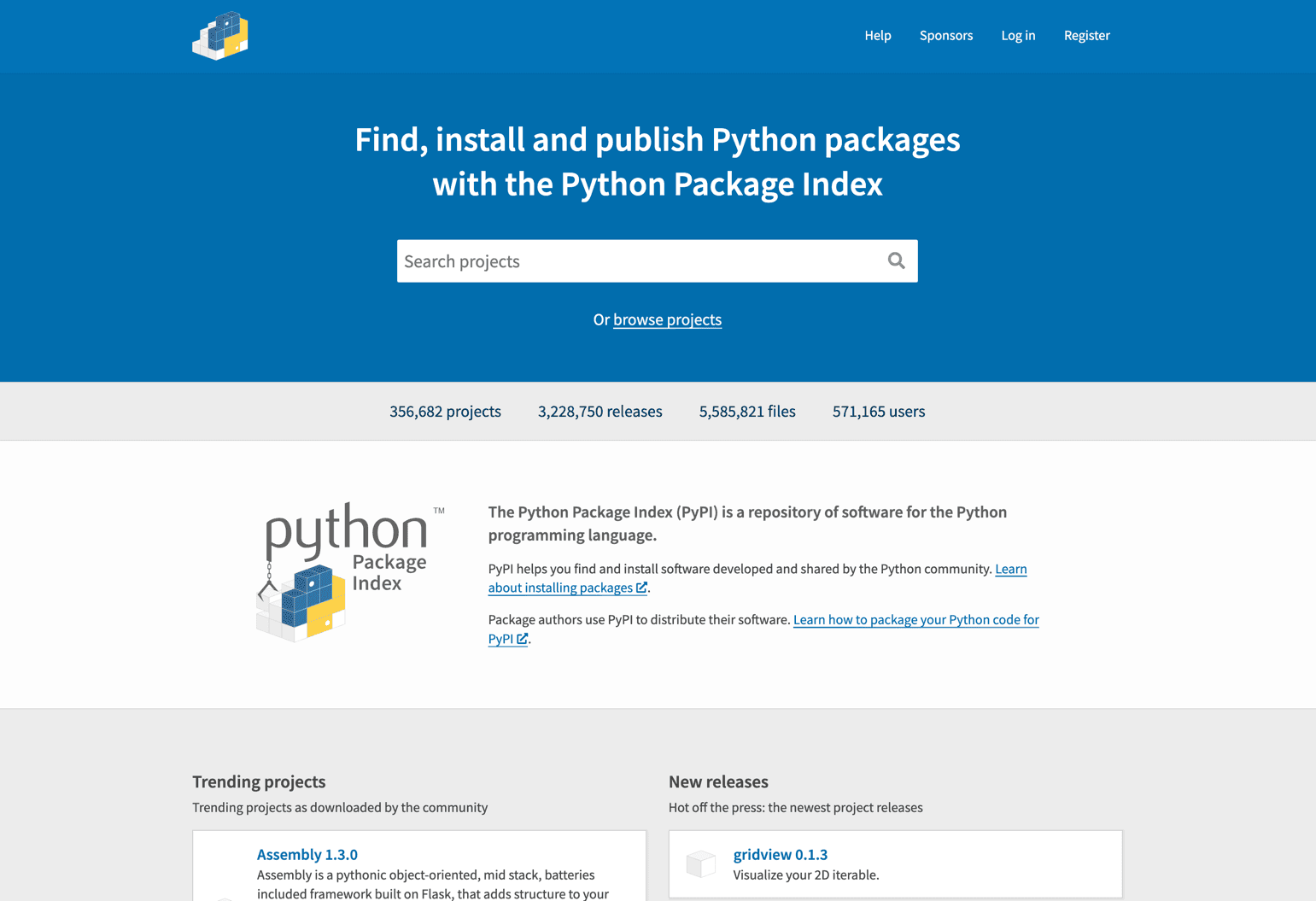Focus the "Search projects" input field
Viewport: 1316px width, 901px height.
point(639,261)
